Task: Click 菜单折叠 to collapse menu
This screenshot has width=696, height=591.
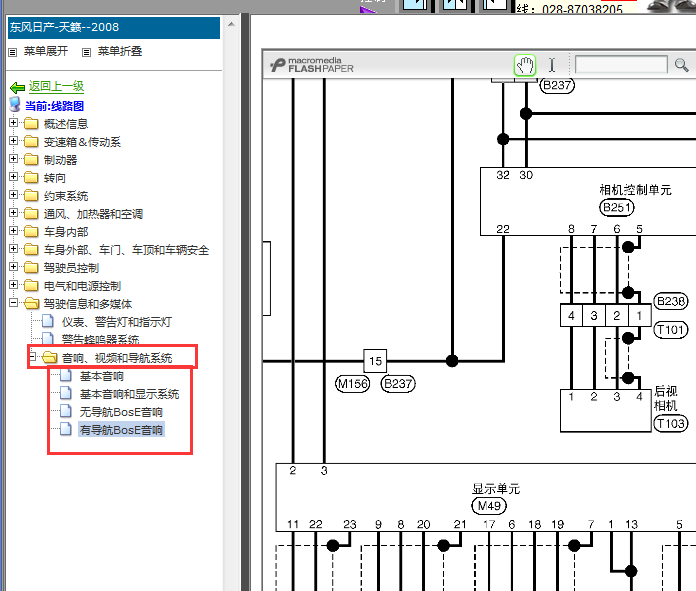Action: tap(120, 52)
